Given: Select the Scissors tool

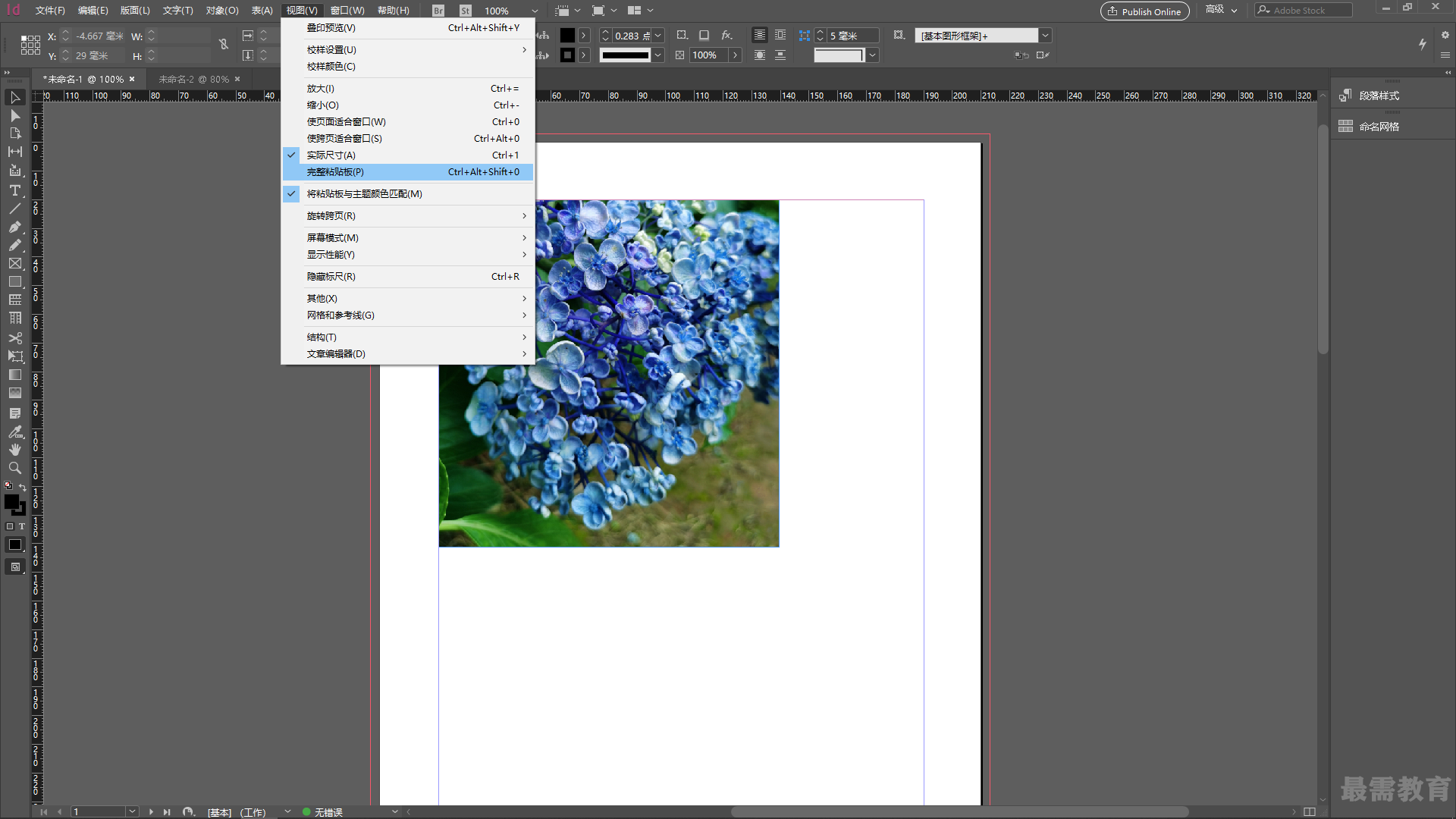Looking at the screenshot, I should [x=14, y=338].
